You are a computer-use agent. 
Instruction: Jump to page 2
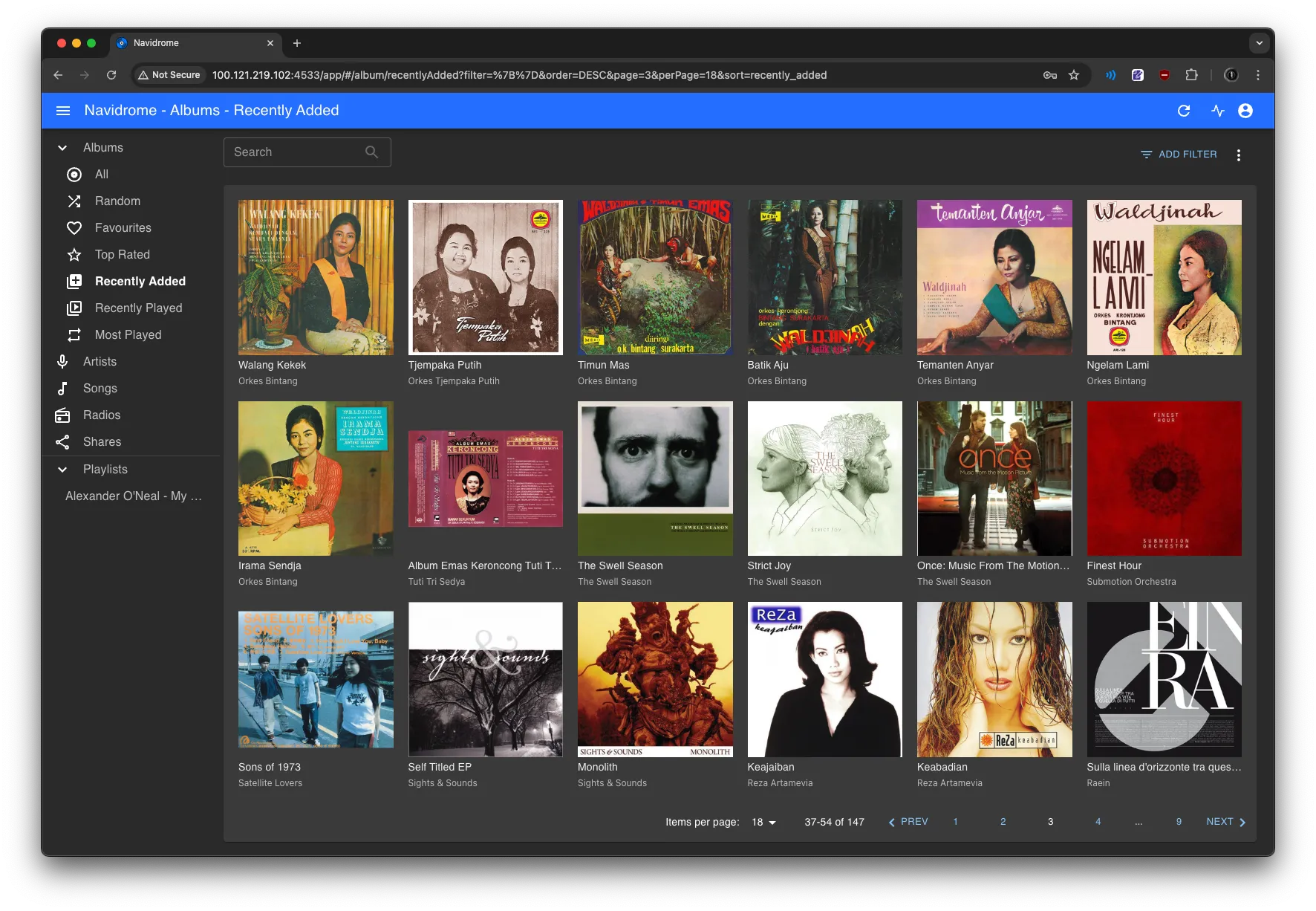coord(1003,822)
